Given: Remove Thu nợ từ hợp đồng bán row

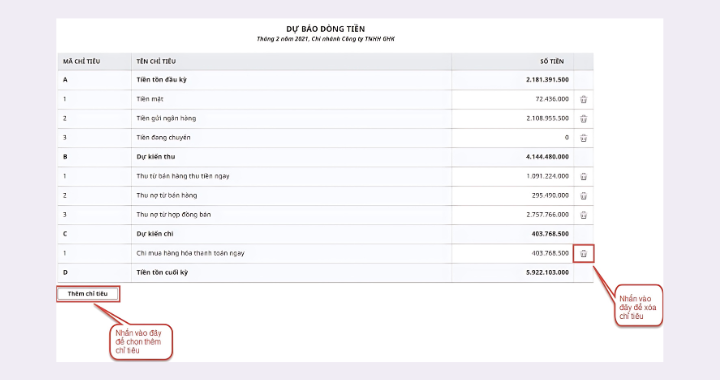Looking at the screenshot, I should pyautogui.click(x=583, y=215).
